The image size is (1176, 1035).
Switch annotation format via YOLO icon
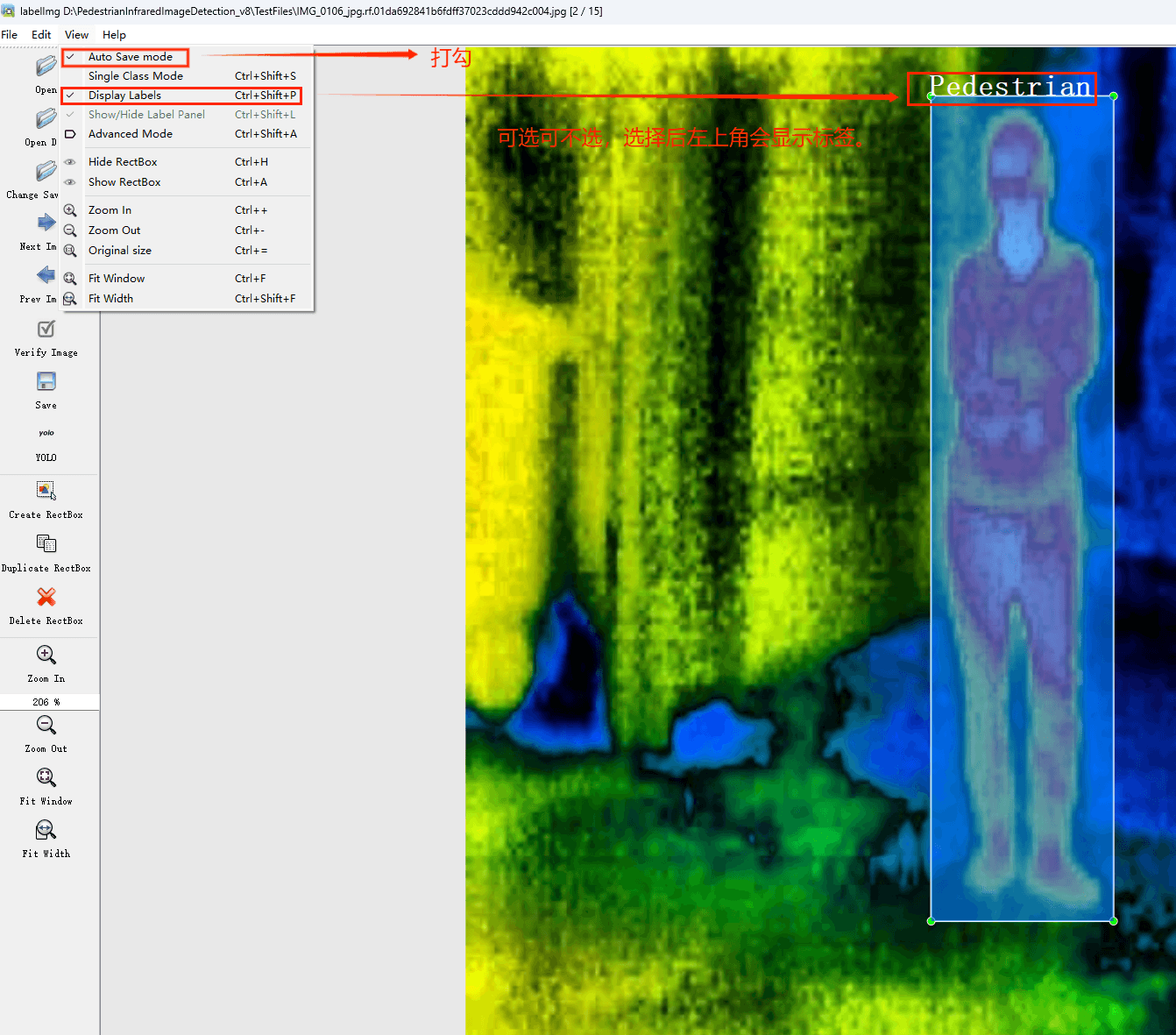(x=46, y=433)
